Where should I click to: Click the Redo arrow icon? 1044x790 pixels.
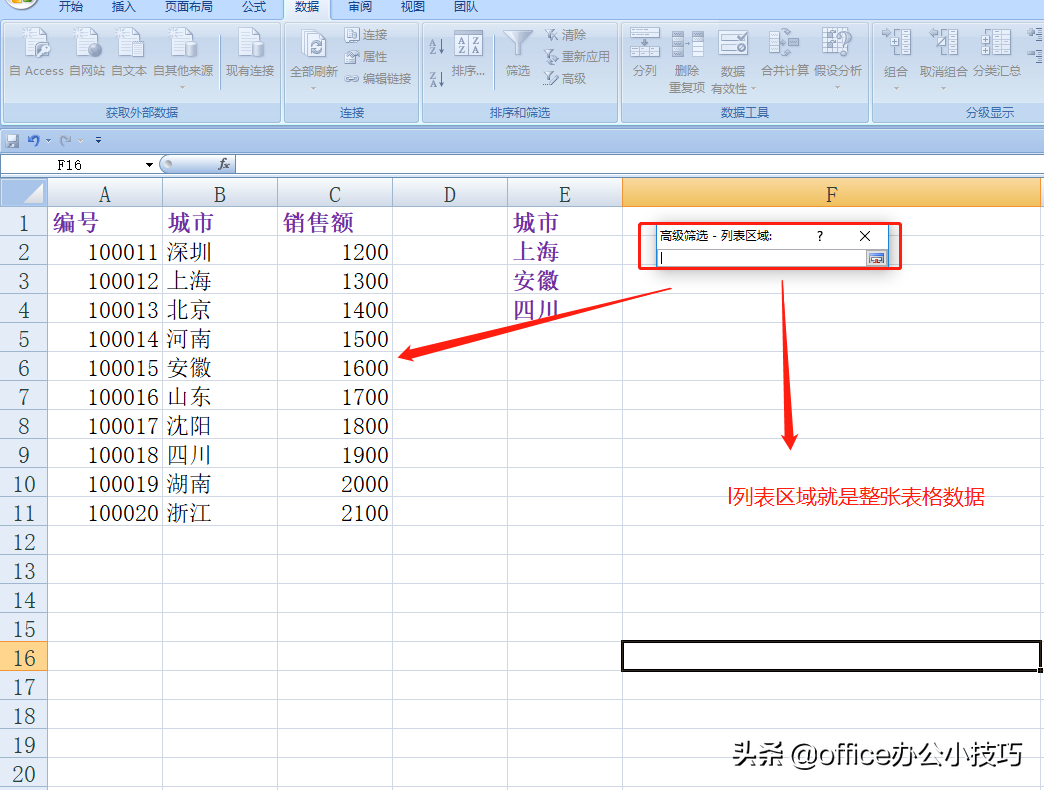point(65,140)
